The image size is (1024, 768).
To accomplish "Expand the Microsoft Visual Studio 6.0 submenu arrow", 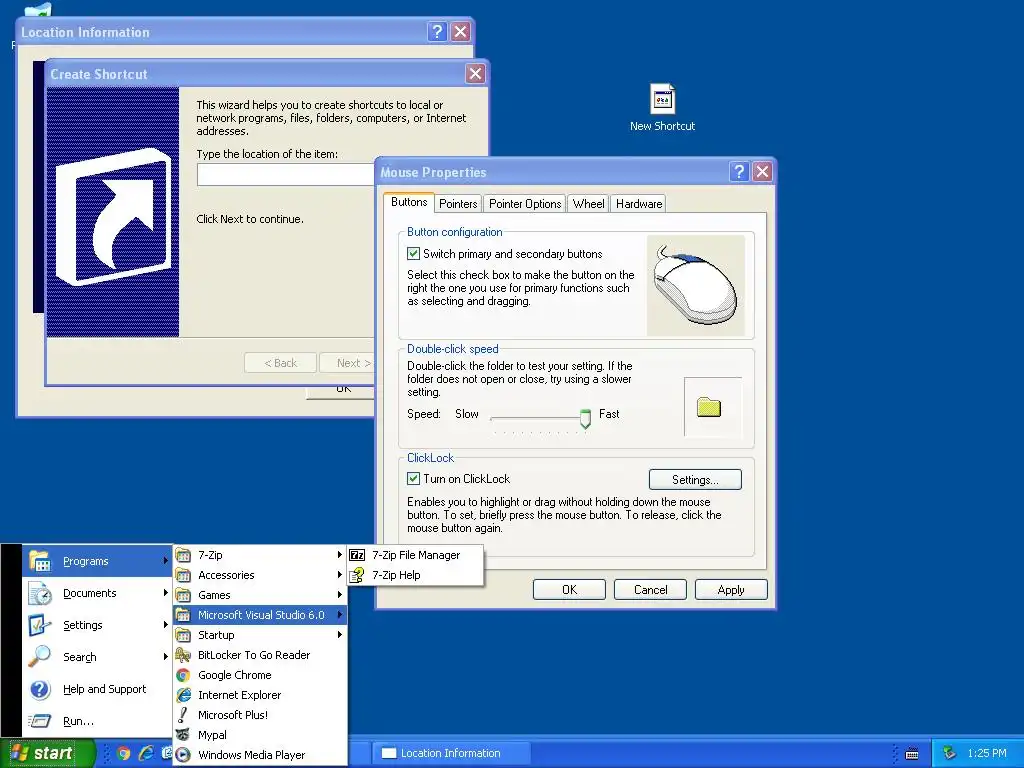I will 340,615.
